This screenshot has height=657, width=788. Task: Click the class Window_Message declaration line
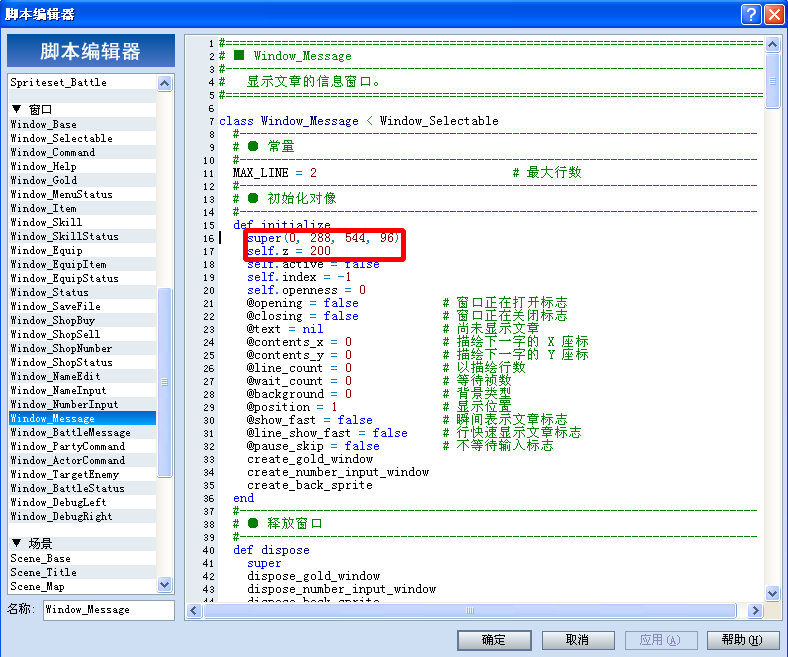click(359, 121)
